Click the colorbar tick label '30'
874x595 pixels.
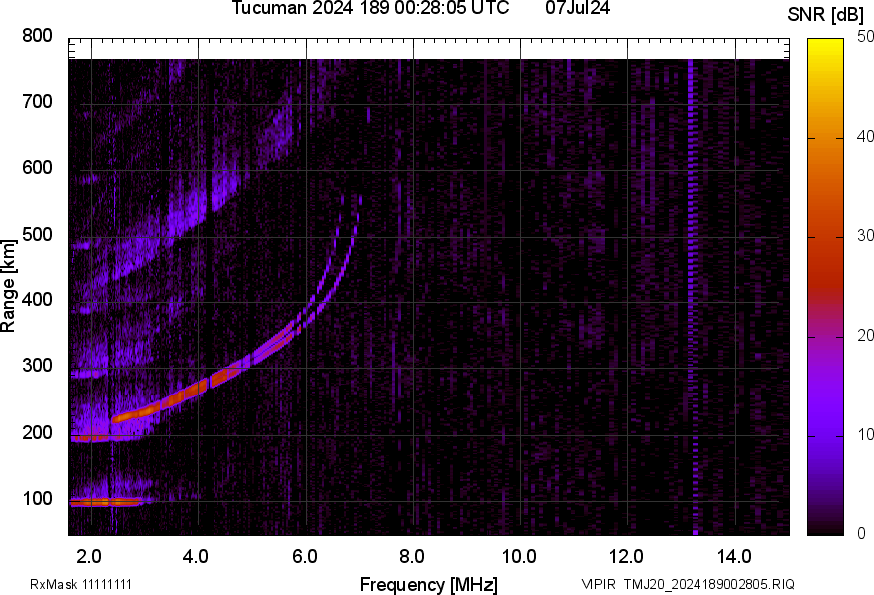click(x=865, y=235)
